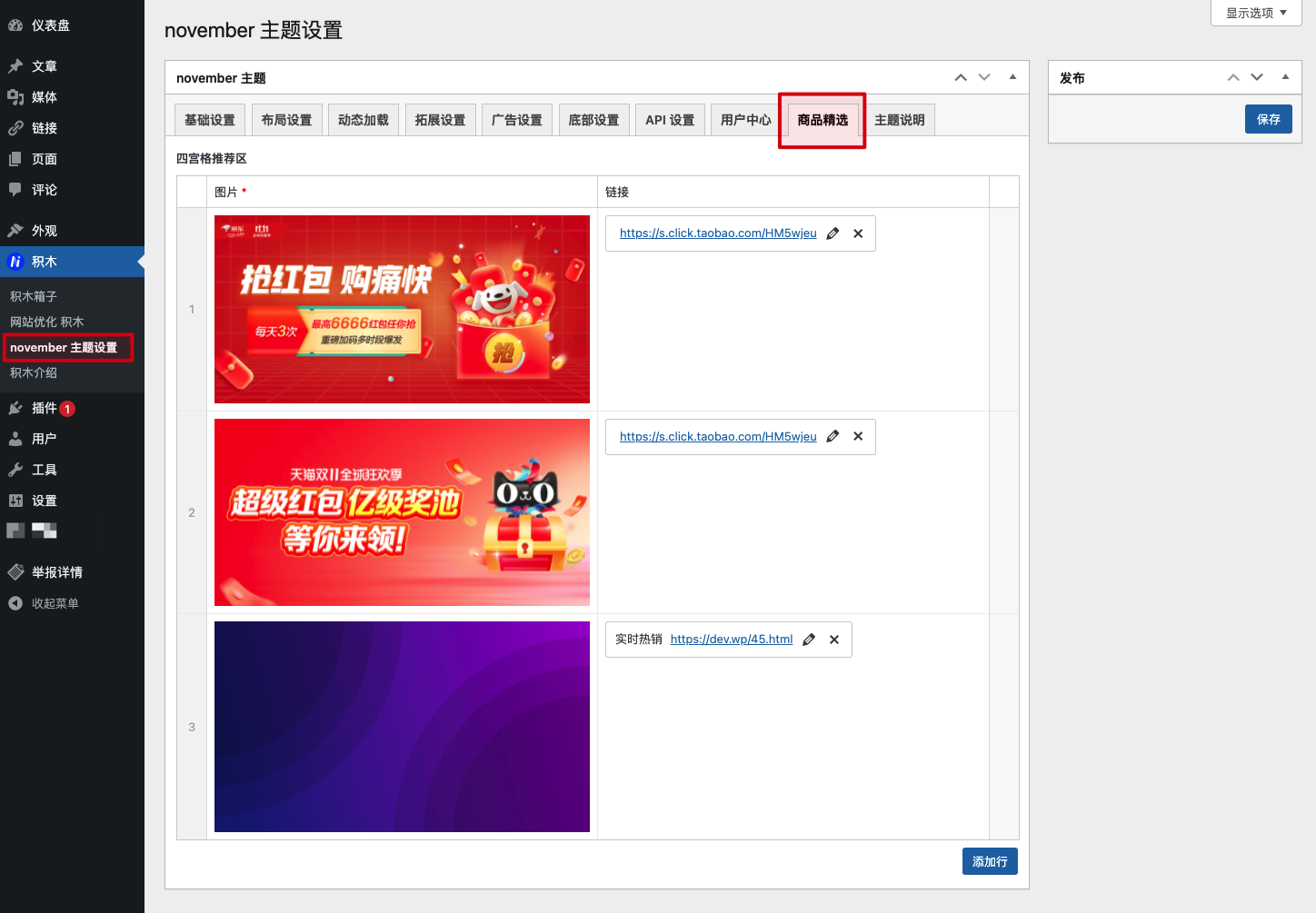Viewport: 1316px width, 913px height.
Task: Open the 工具 wrench icon
Action: [15, 470]
